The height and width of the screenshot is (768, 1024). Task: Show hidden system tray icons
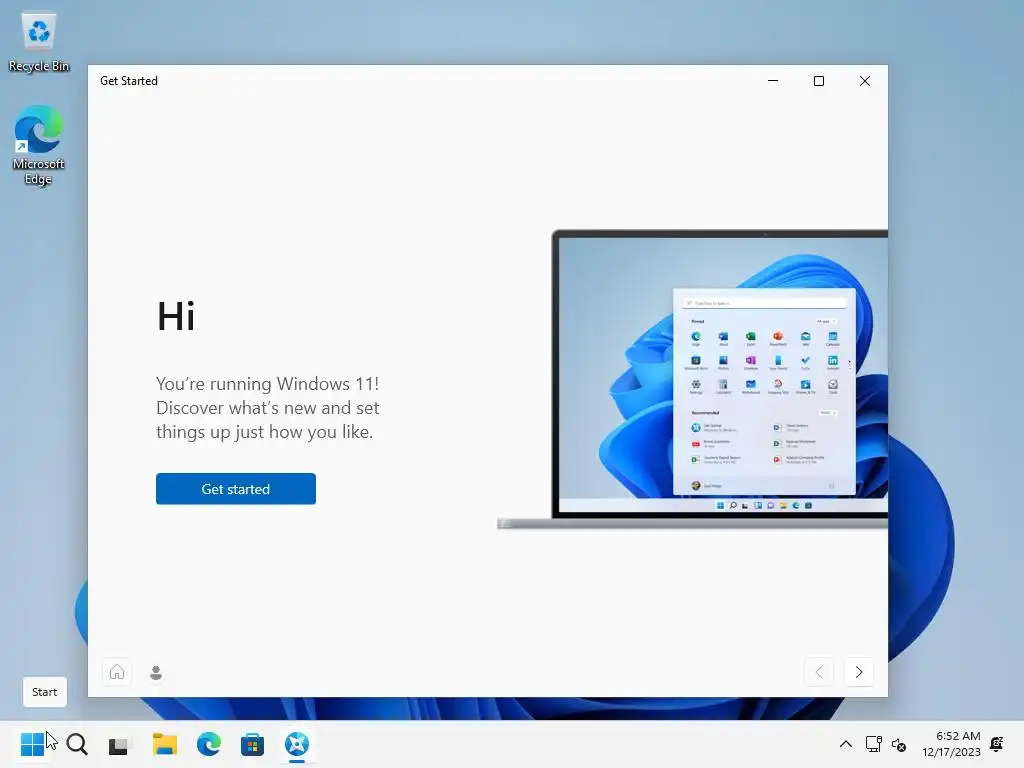(x=846, y=744)
